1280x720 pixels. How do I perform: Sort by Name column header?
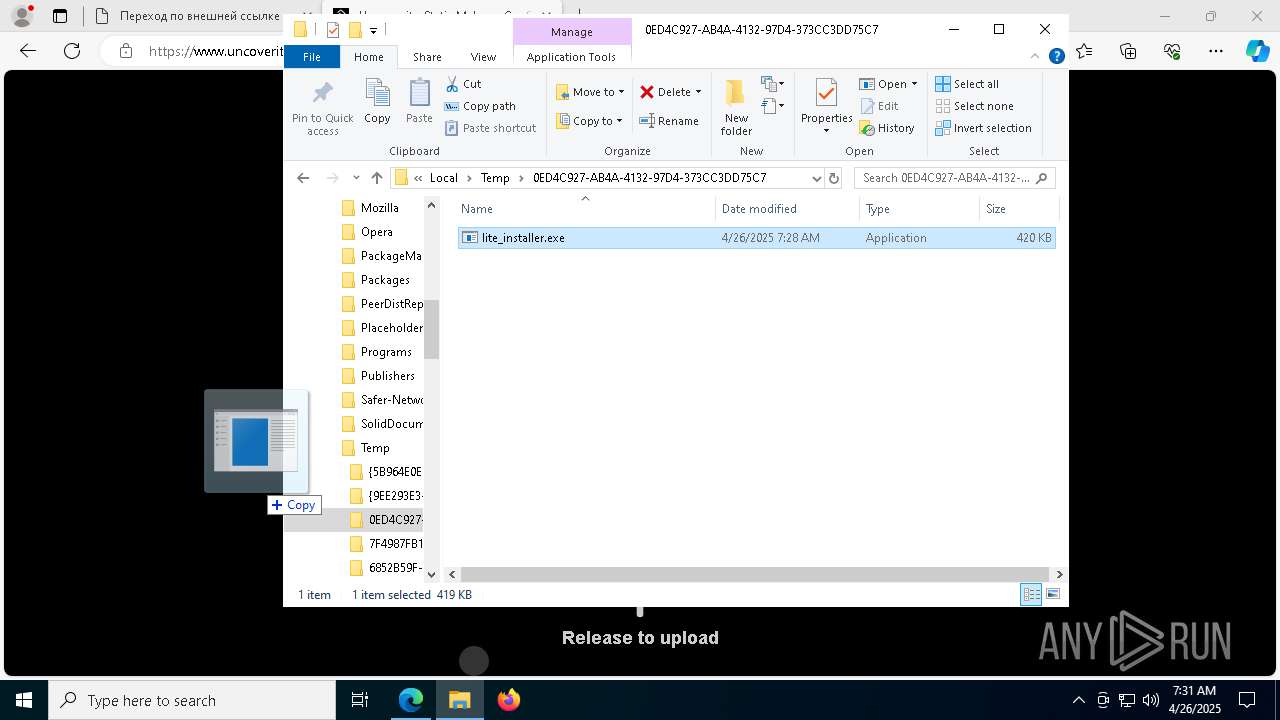click(x=585, y=209)
